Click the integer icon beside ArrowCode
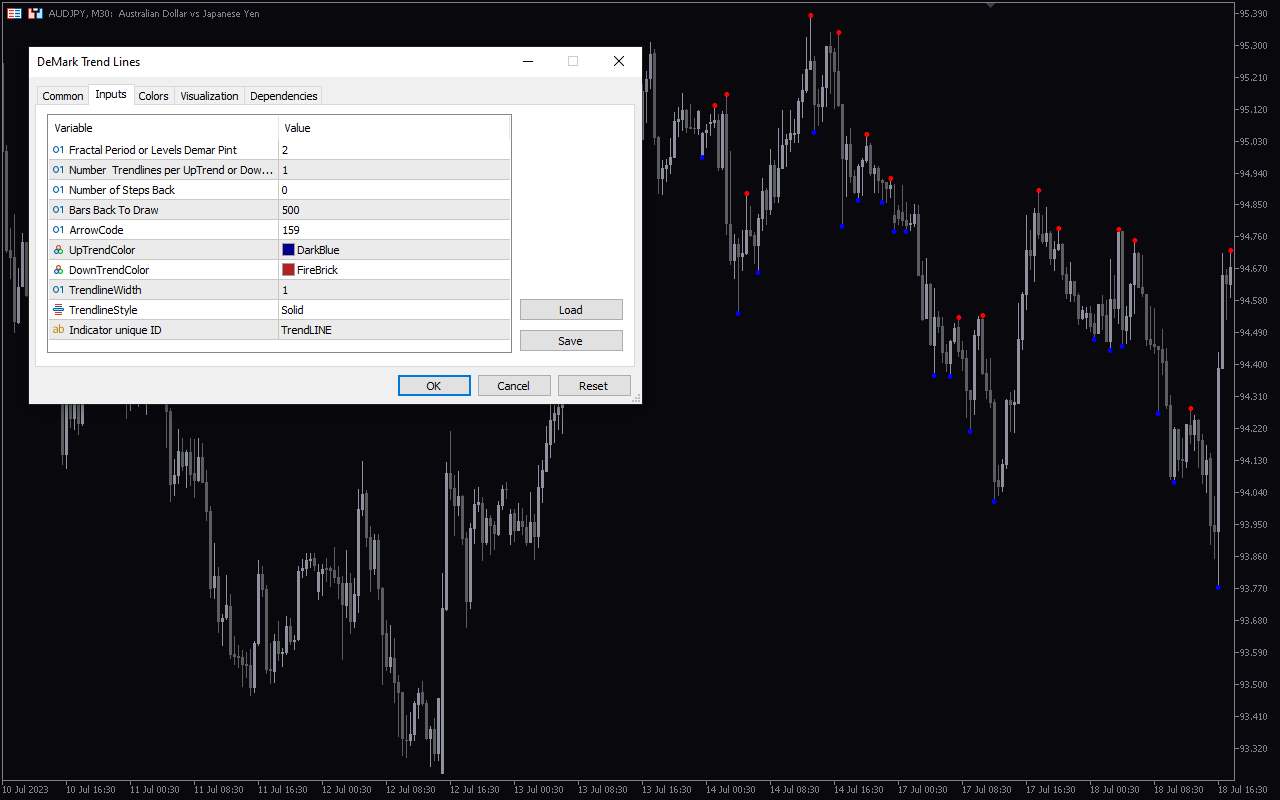Viewport: 1280px width, 800px height. [x=58, y=230]
